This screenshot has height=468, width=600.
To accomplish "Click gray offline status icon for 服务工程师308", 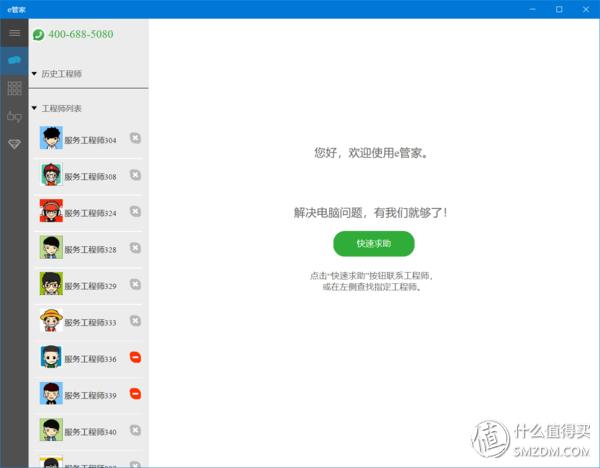I will click(135, 175).
